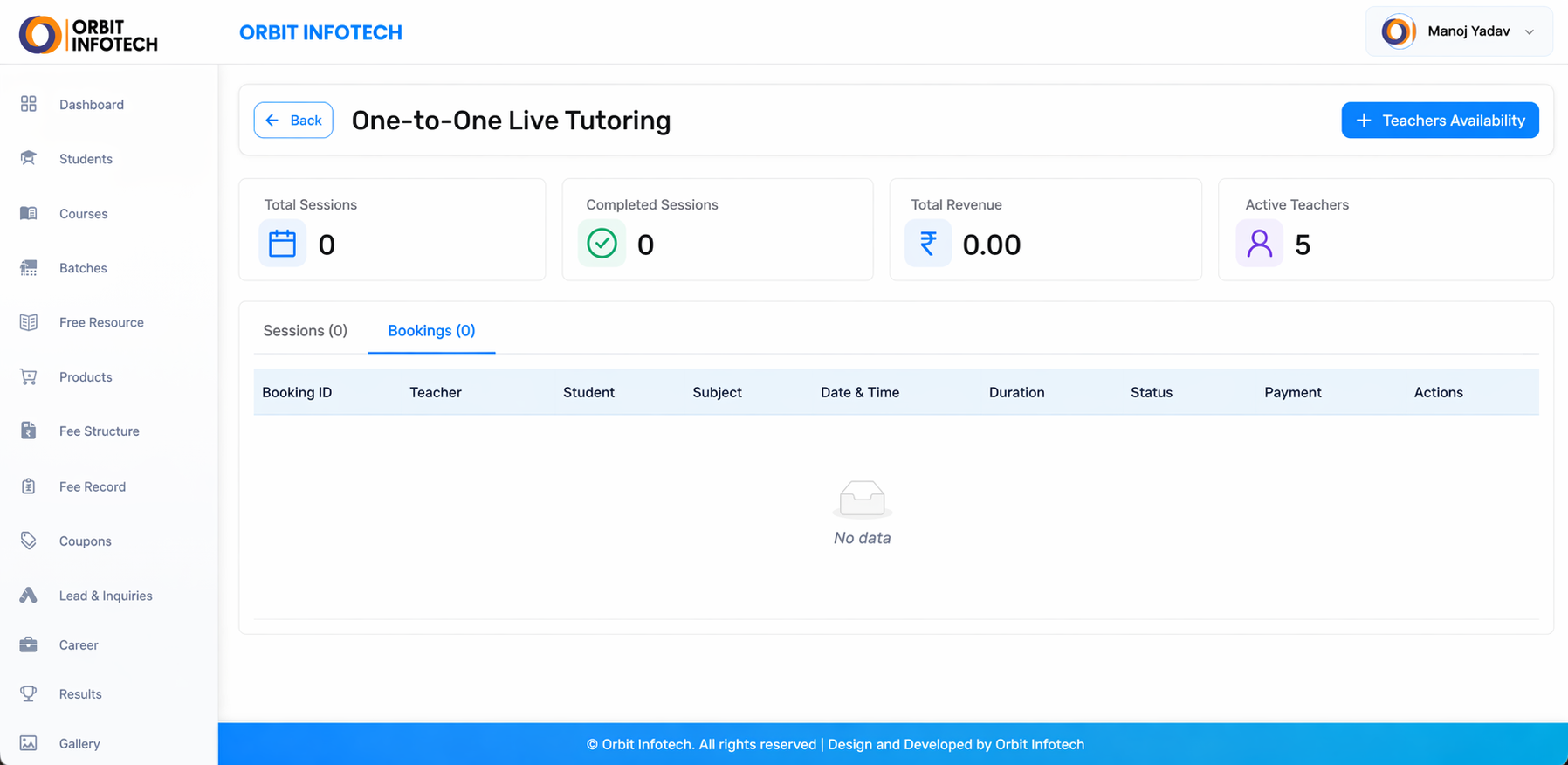The height and width of the screenshot is (765, 1568).
Task: Click the Active Teachers person icon
Action: [x=1259, y=244]
